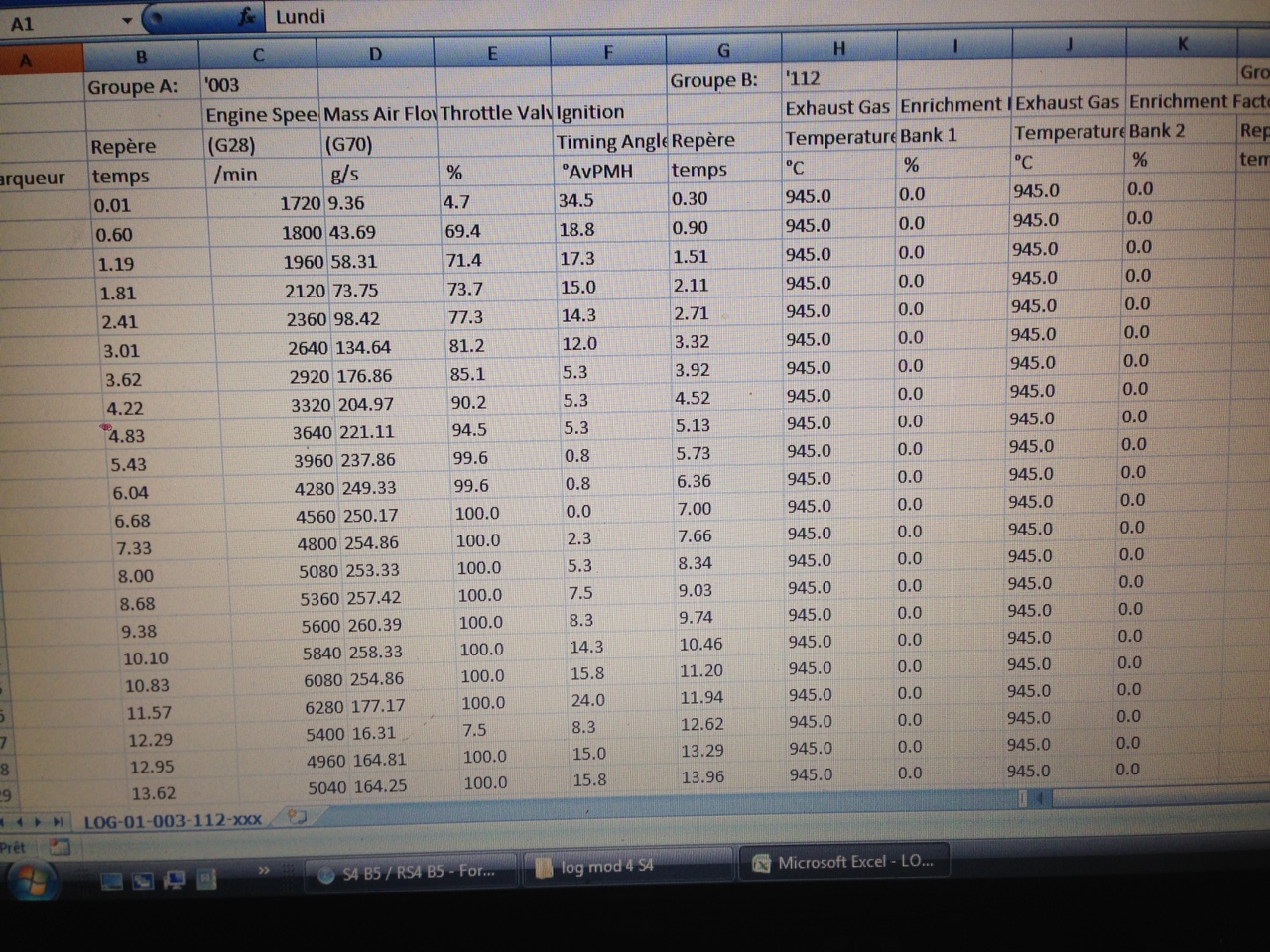
Task: Click the last sheet navigation arrow
Action: tap(58, 821)
